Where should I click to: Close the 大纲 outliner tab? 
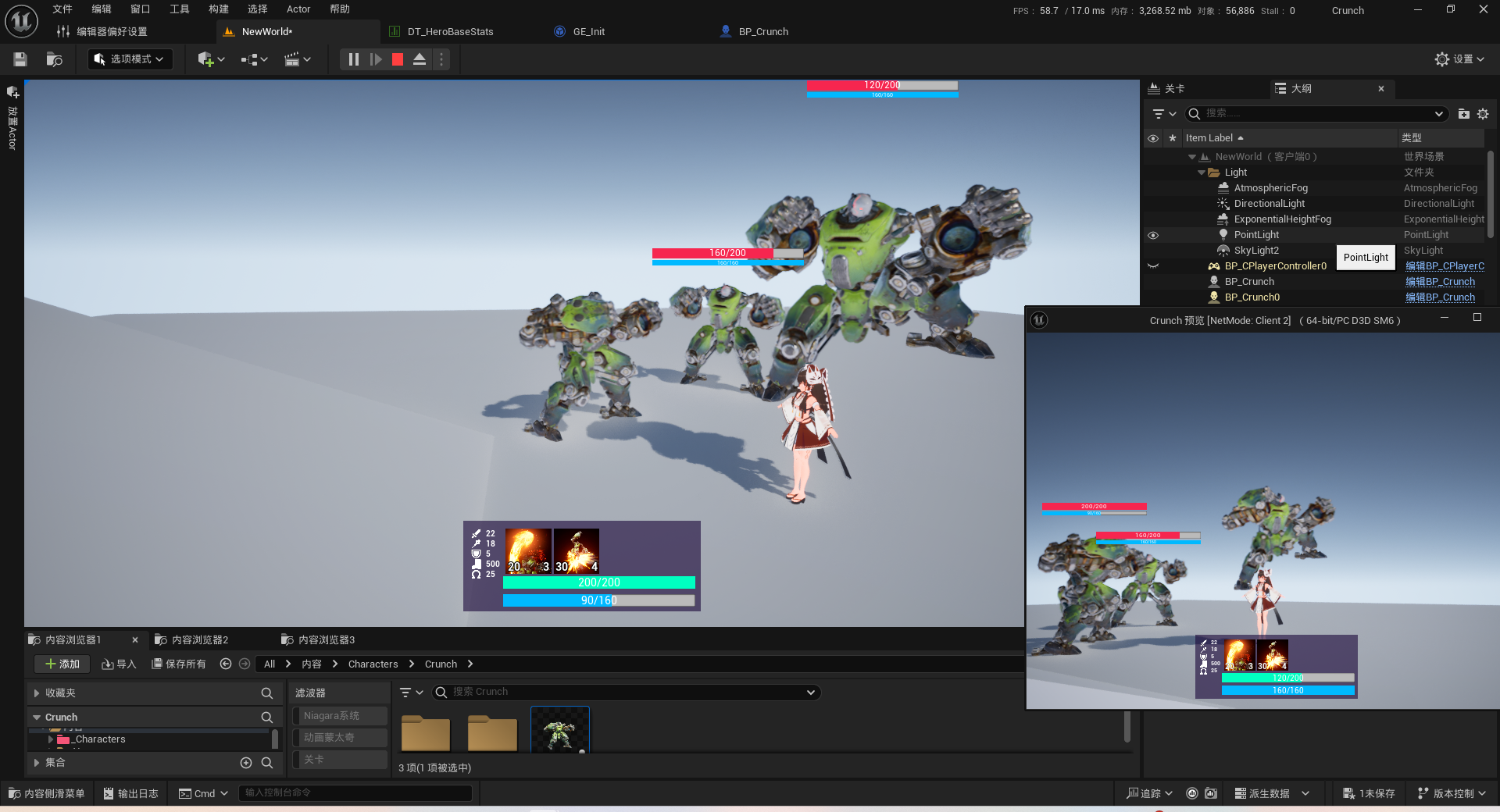[x=1381, y=89]
